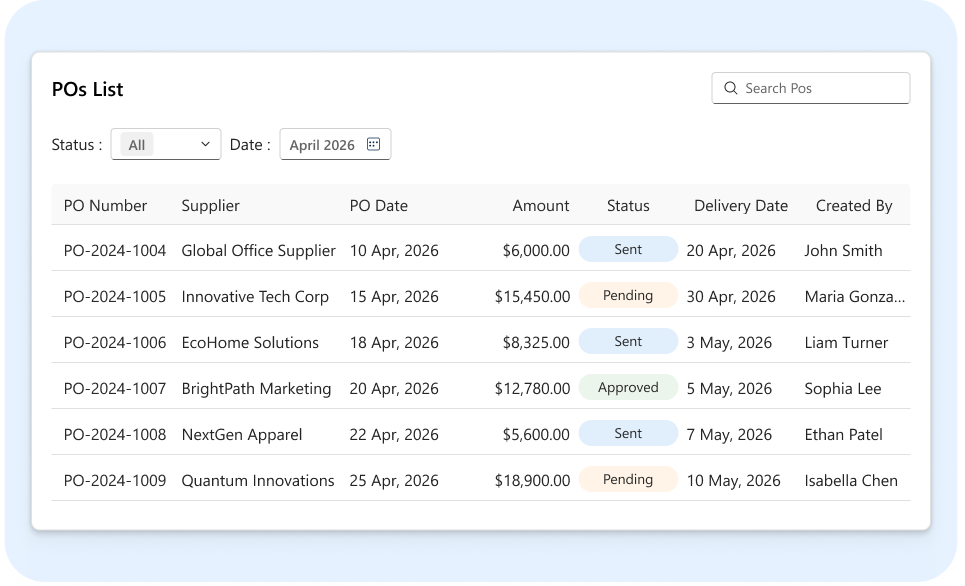This screenshot has width=965, height=586.
Task: Click creator name Ethan Patel
Action: 843,435
